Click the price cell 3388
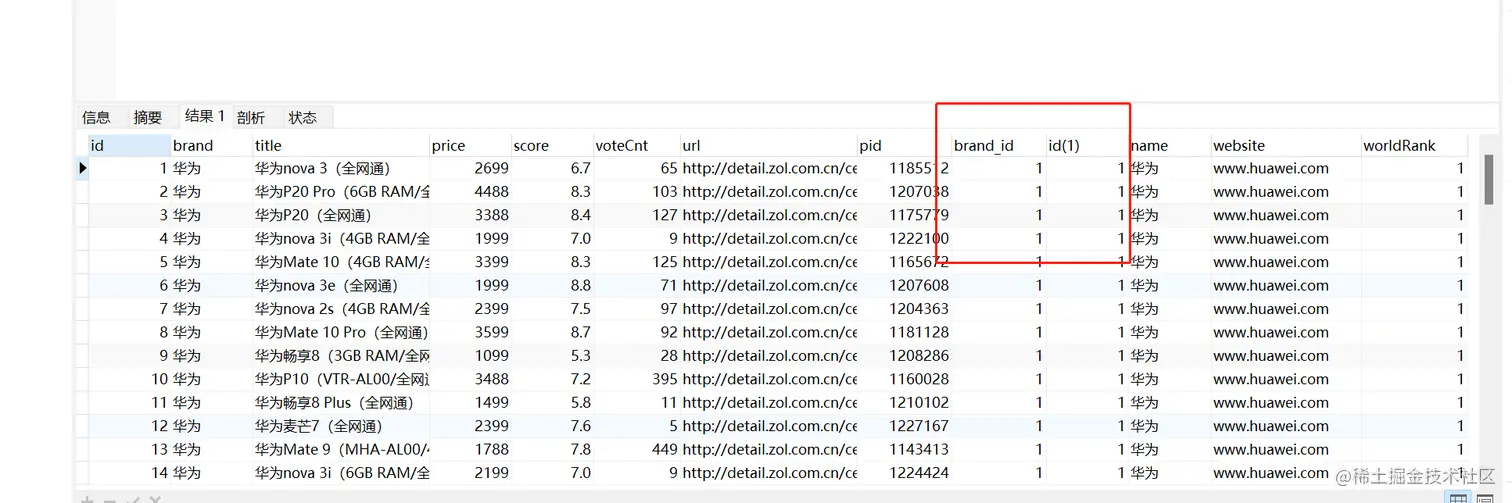Image resolution: width=1512 pixels, height=503 pixels. [x=470, y=215]
